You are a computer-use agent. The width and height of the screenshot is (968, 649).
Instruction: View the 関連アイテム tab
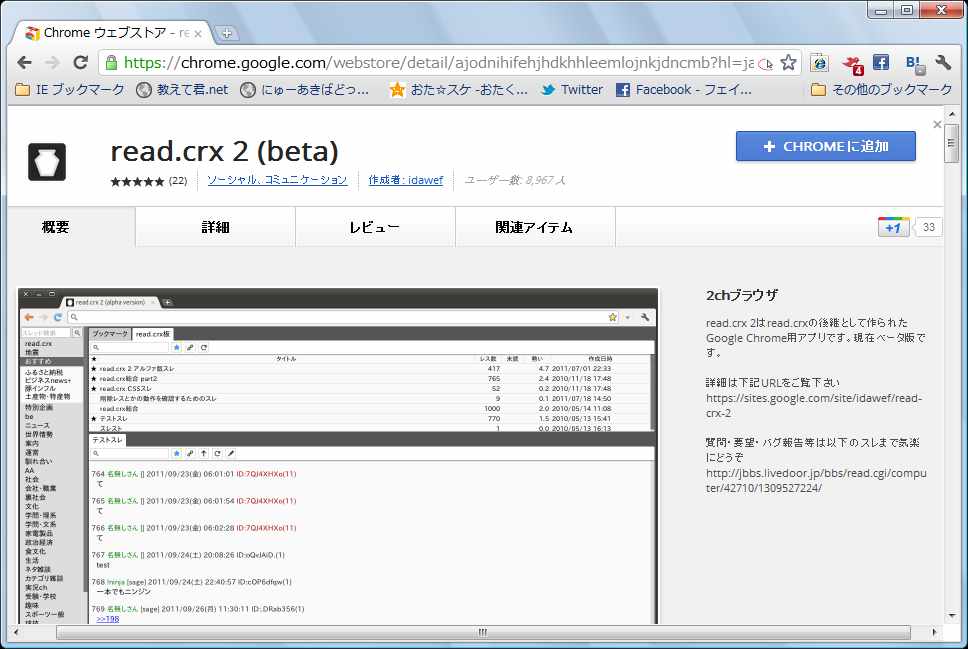[535, 227]
